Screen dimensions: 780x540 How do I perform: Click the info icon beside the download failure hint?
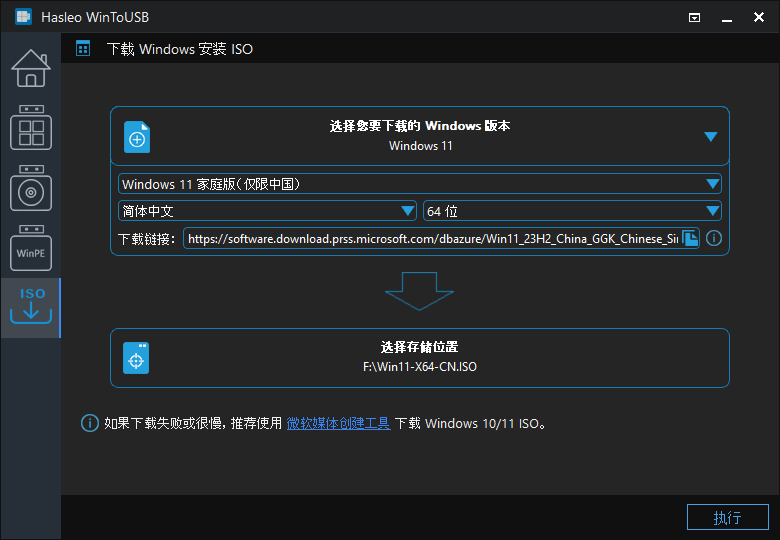tap(90, 423)
